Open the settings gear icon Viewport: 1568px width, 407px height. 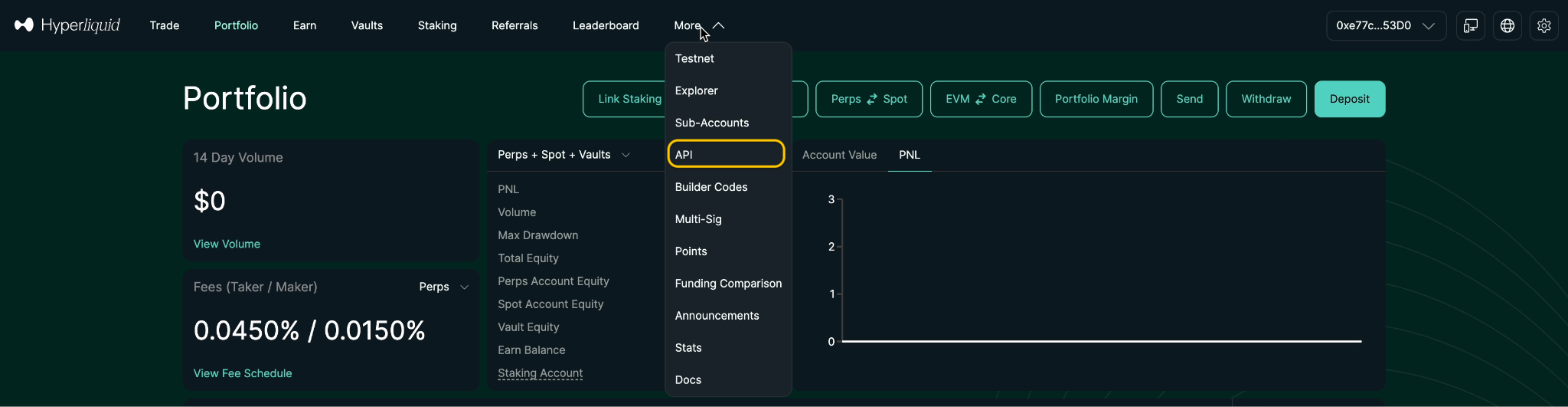click(x=1544, y=25)
